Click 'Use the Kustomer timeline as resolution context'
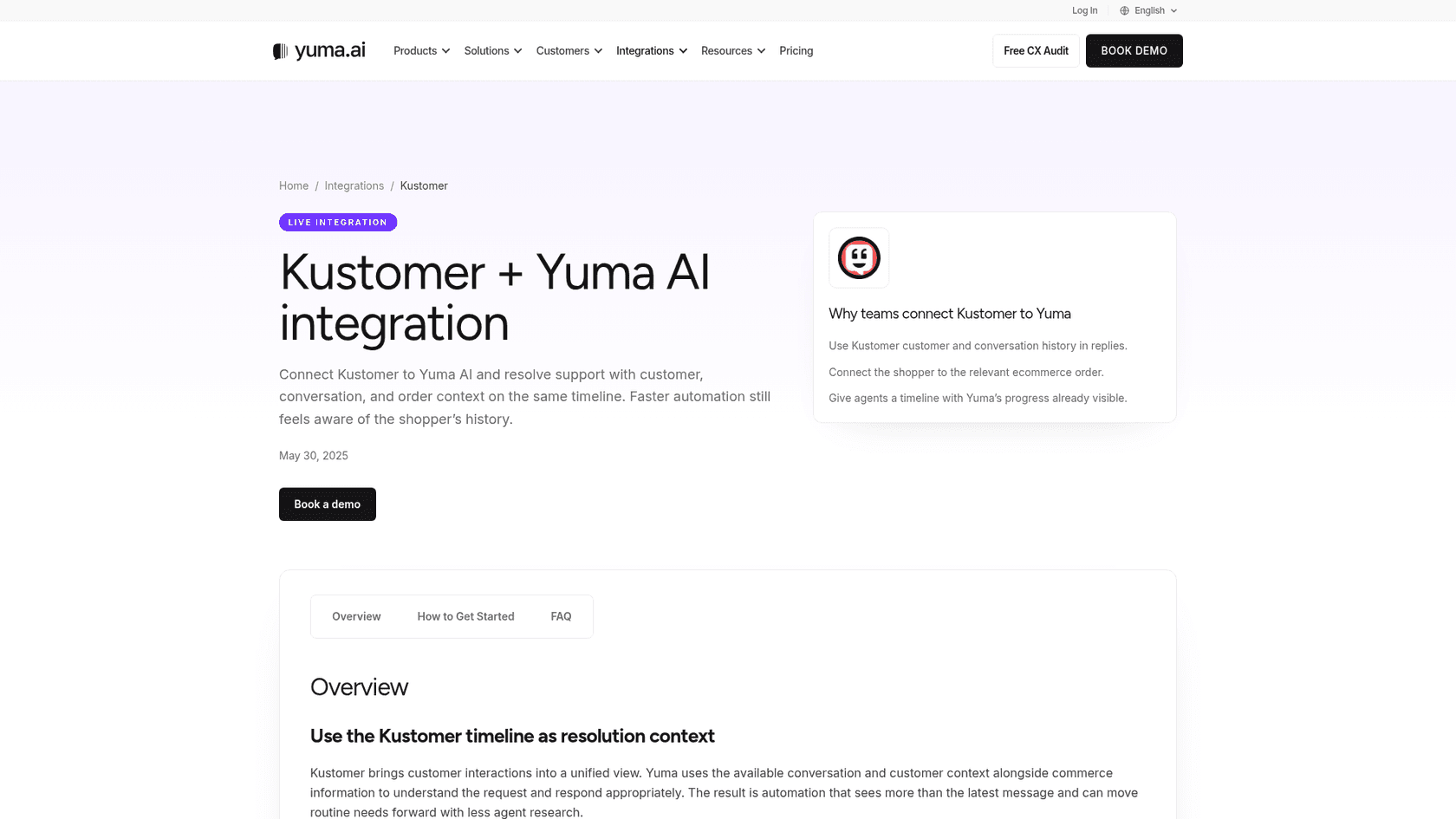The height and width of the screenshot is (819, 1456). pyautogui.click(x=512, y=736)
